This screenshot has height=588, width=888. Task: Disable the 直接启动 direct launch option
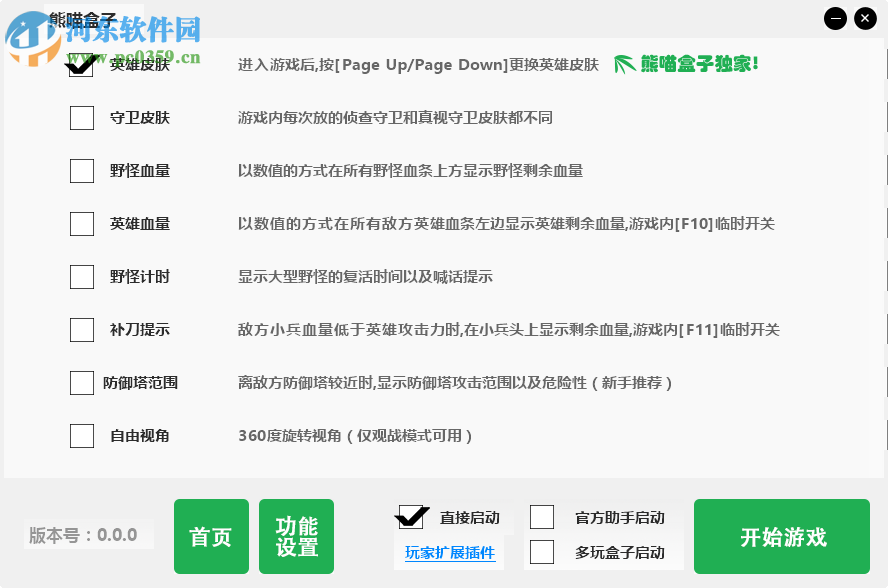tap(410, 517)
